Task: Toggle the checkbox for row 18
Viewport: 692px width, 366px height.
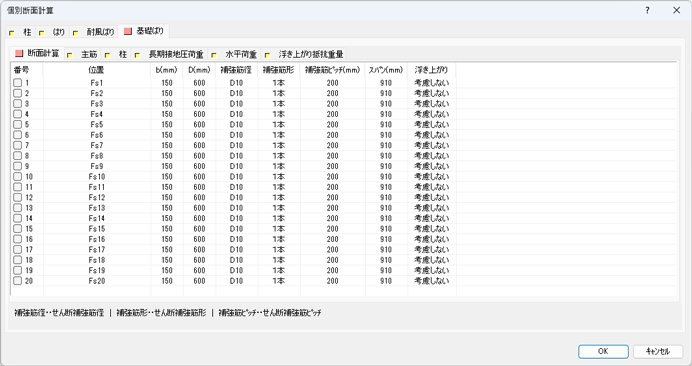Action: pos(17,260)
